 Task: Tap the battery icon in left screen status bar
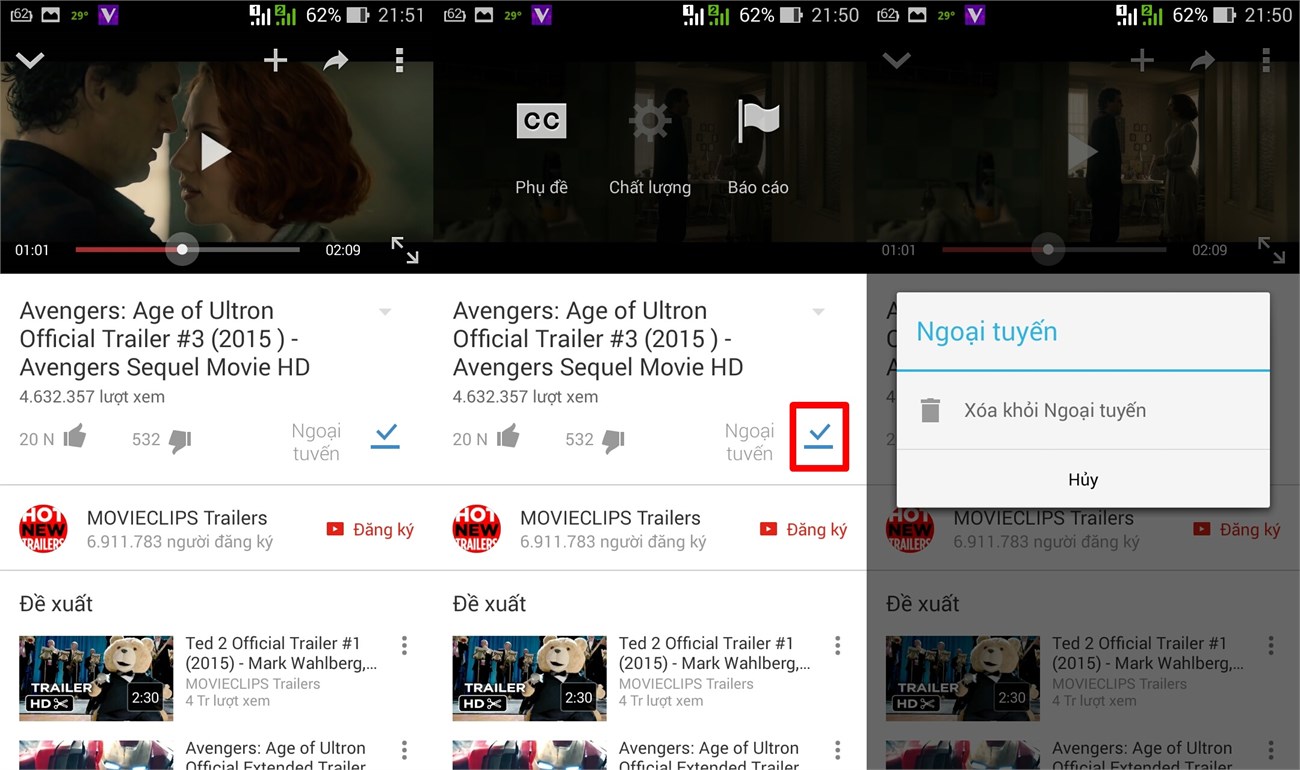[360, 15]
